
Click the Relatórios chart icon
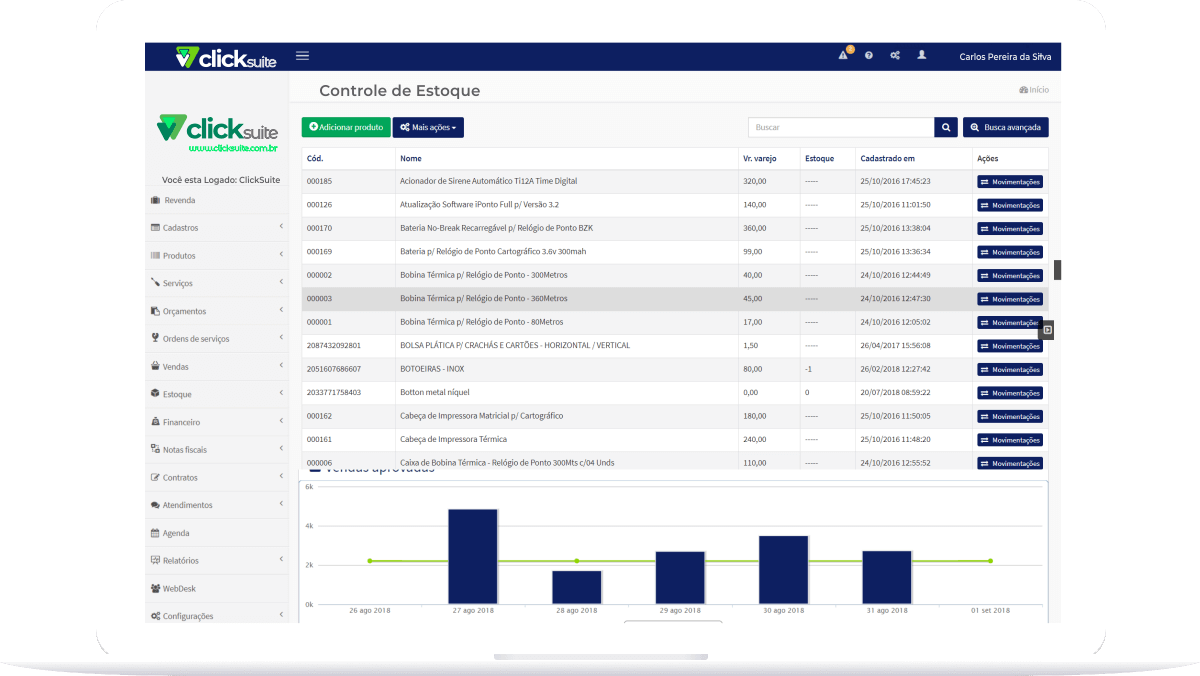tap(155, 561)
